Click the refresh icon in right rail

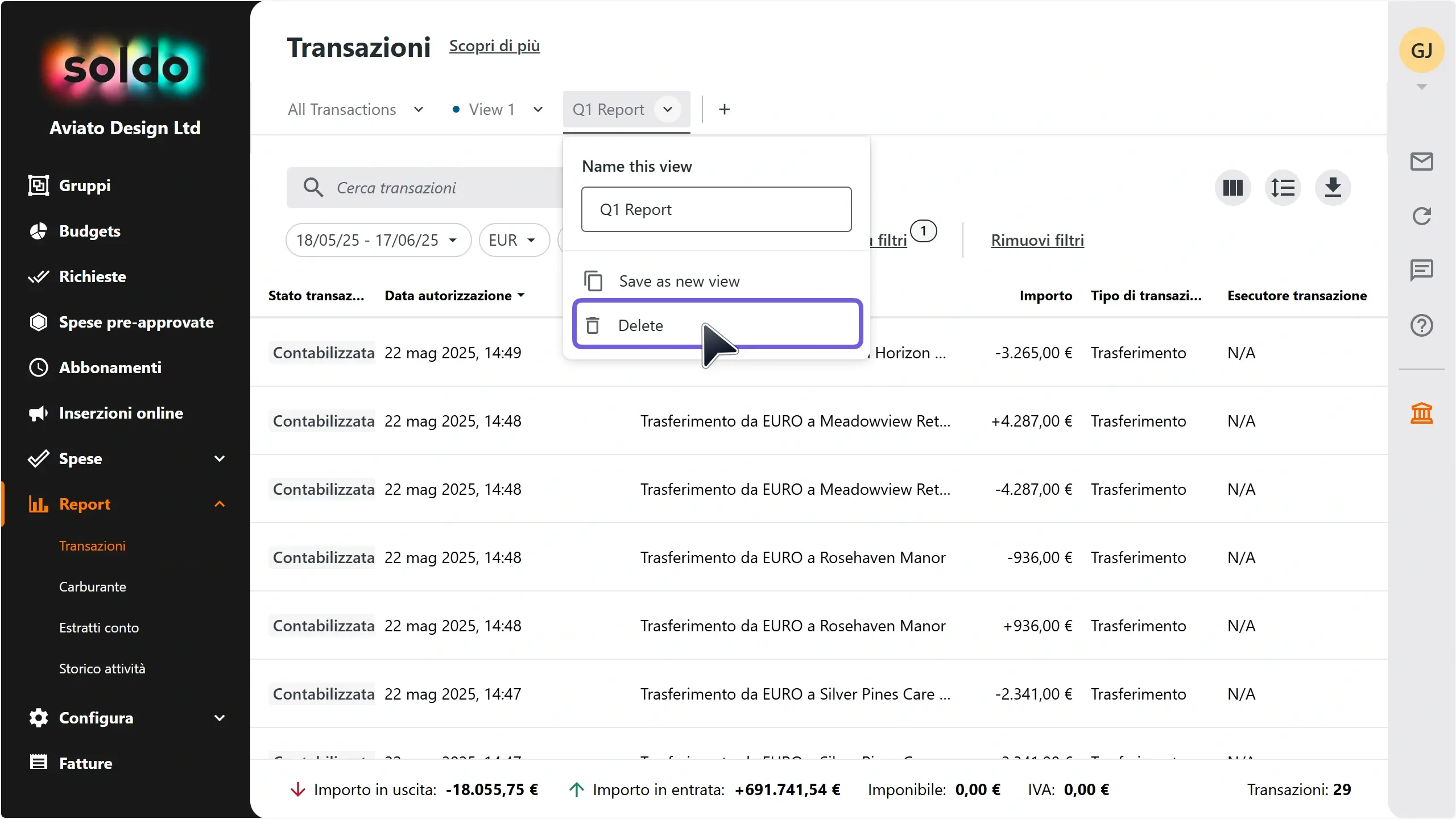1421,216
